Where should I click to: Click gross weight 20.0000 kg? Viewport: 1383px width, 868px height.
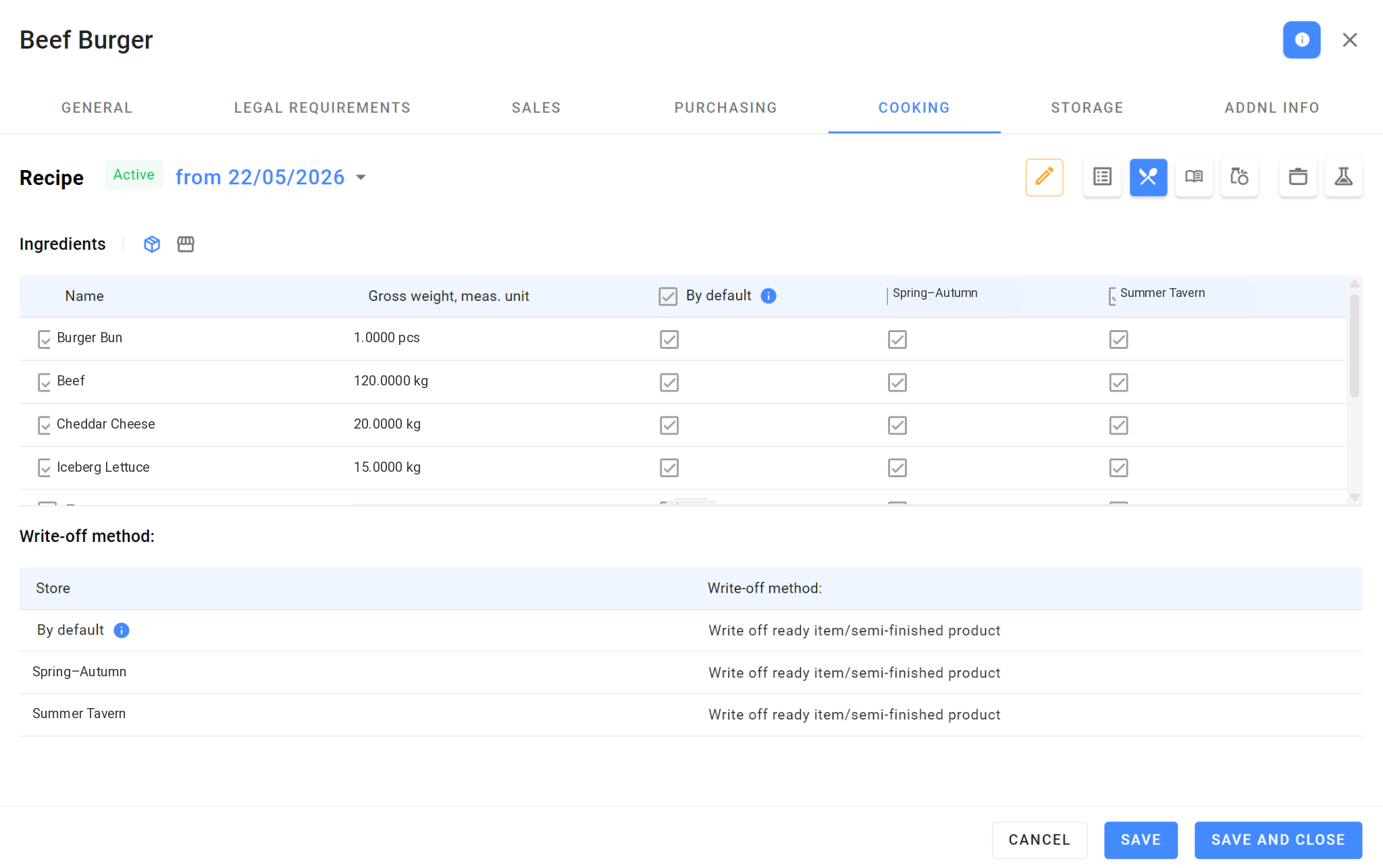388,425
